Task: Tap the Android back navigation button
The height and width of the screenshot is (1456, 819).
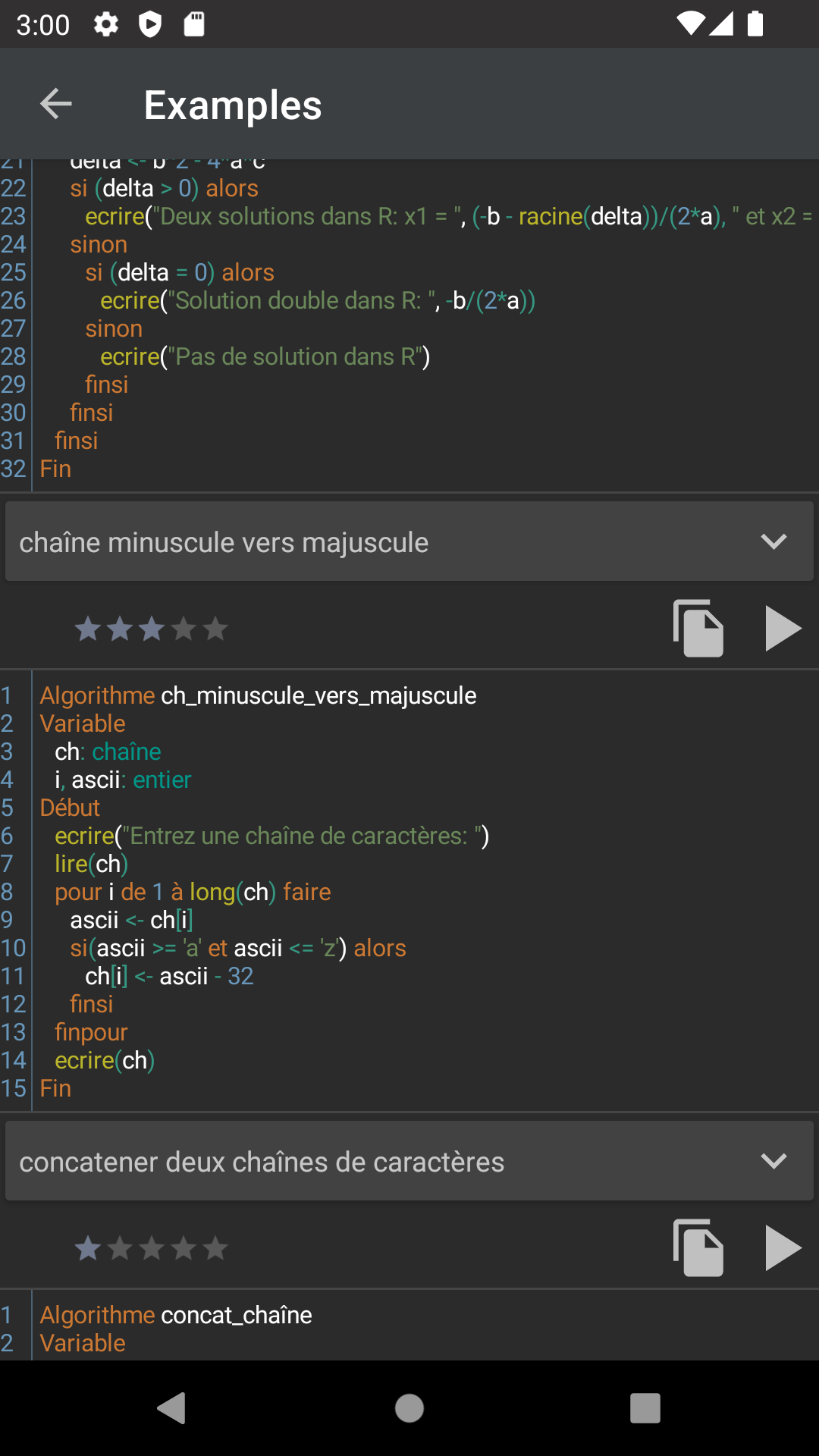Action: pyautogui.click(x=172, y=1408)
